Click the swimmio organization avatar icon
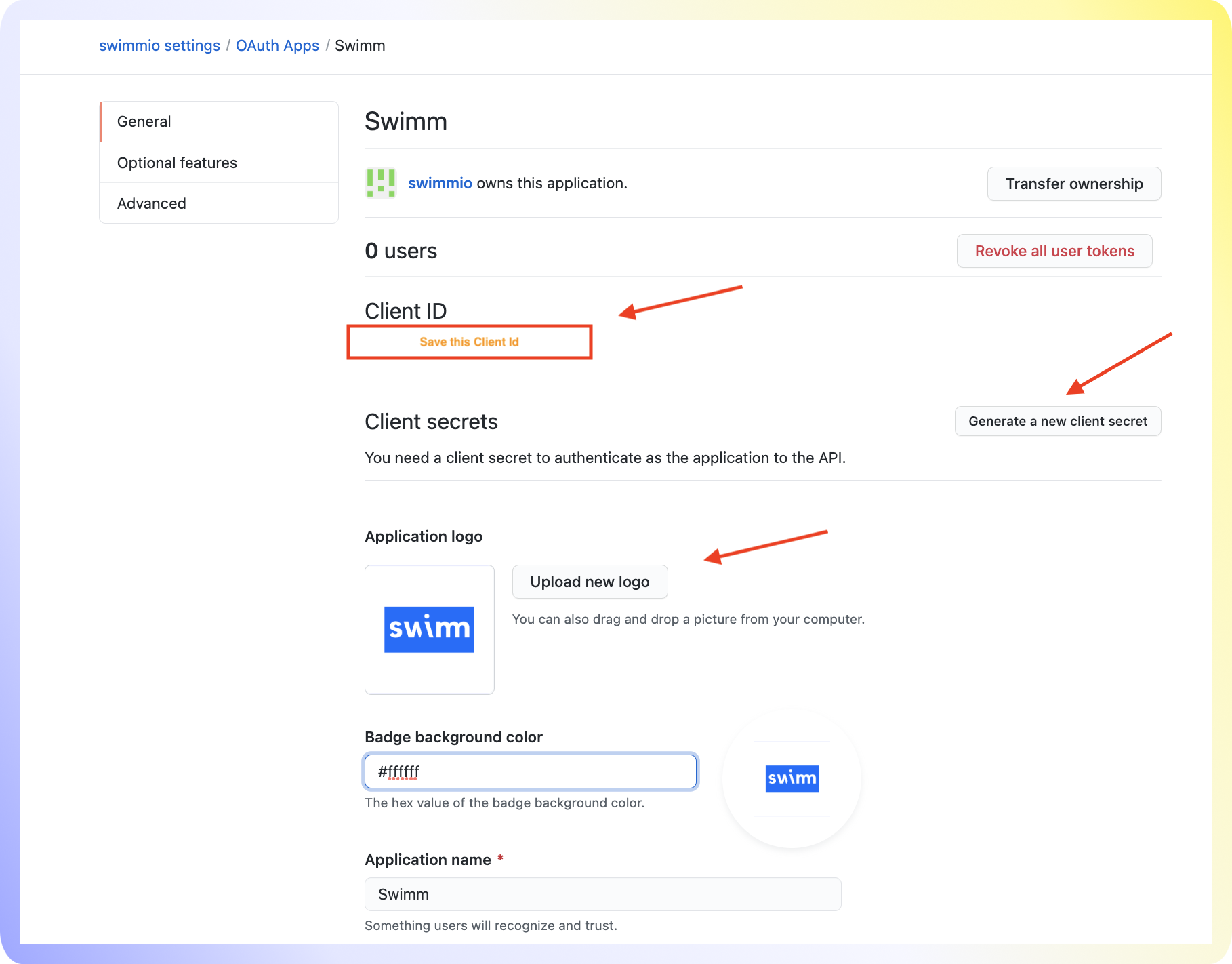The image size is (1232, 964). 381,183
